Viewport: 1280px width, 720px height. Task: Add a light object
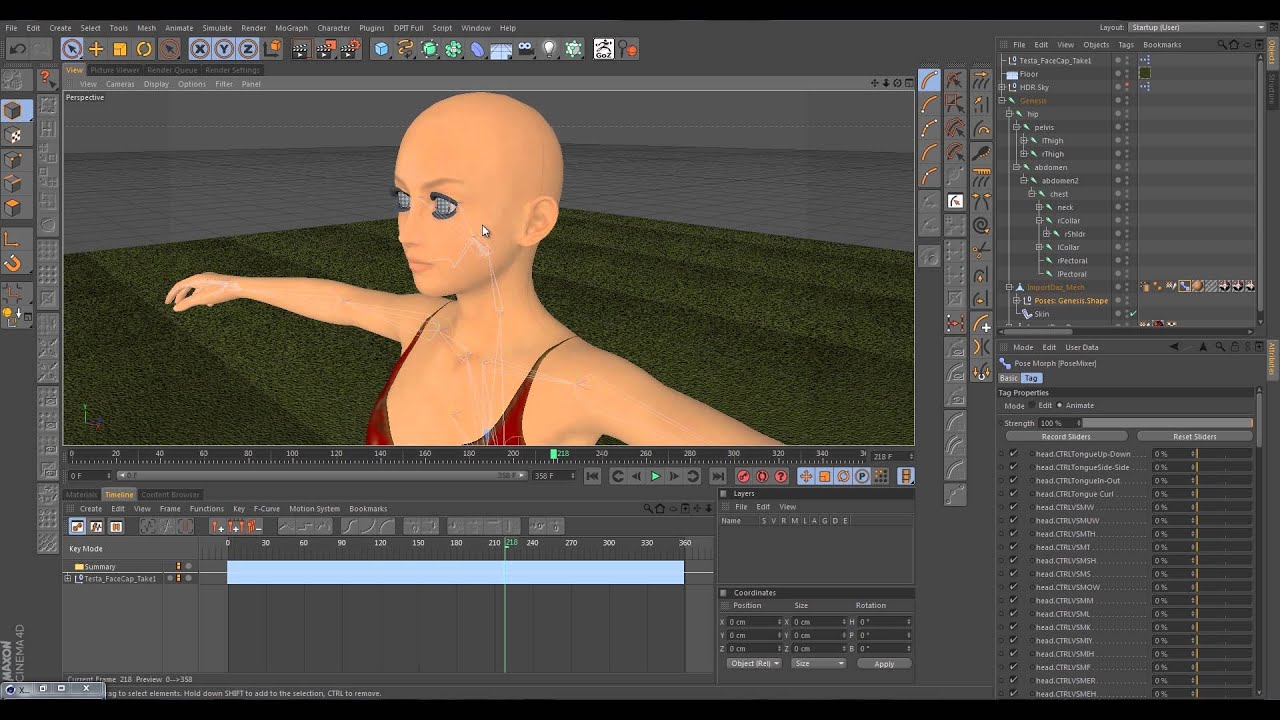(549, 49)
